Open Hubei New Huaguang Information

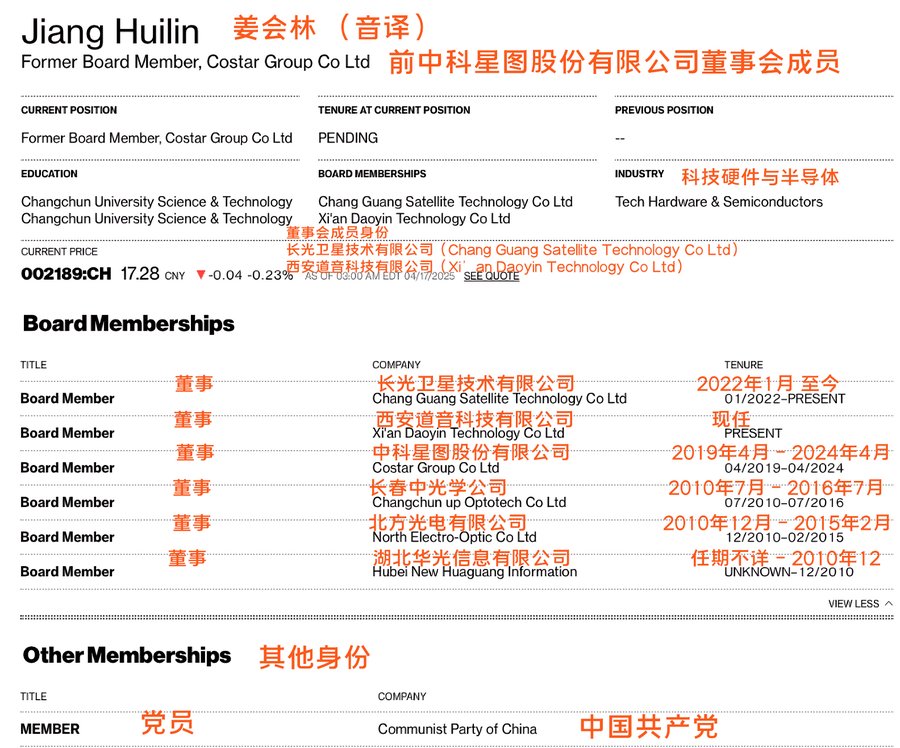click(475, 572)
